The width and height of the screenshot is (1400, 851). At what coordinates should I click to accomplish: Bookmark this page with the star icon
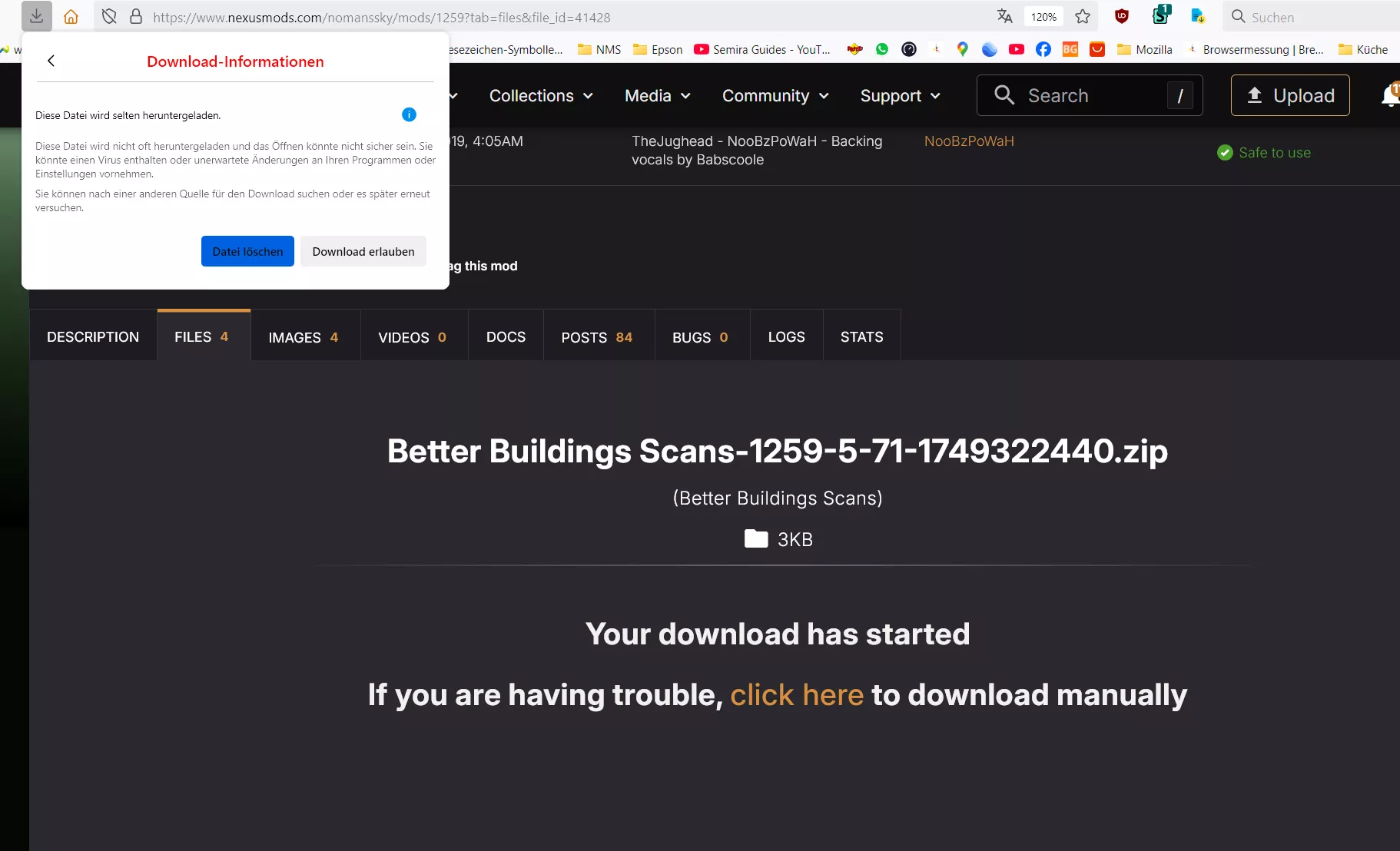[1083, 16]
